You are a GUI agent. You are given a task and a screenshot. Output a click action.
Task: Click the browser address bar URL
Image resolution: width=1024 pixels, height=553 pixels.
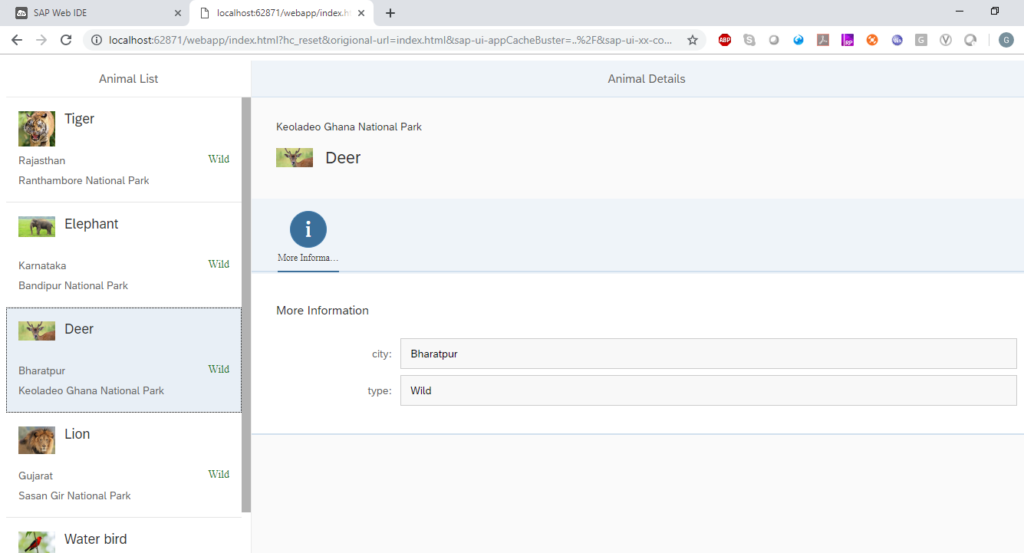(x=390, y=40)
